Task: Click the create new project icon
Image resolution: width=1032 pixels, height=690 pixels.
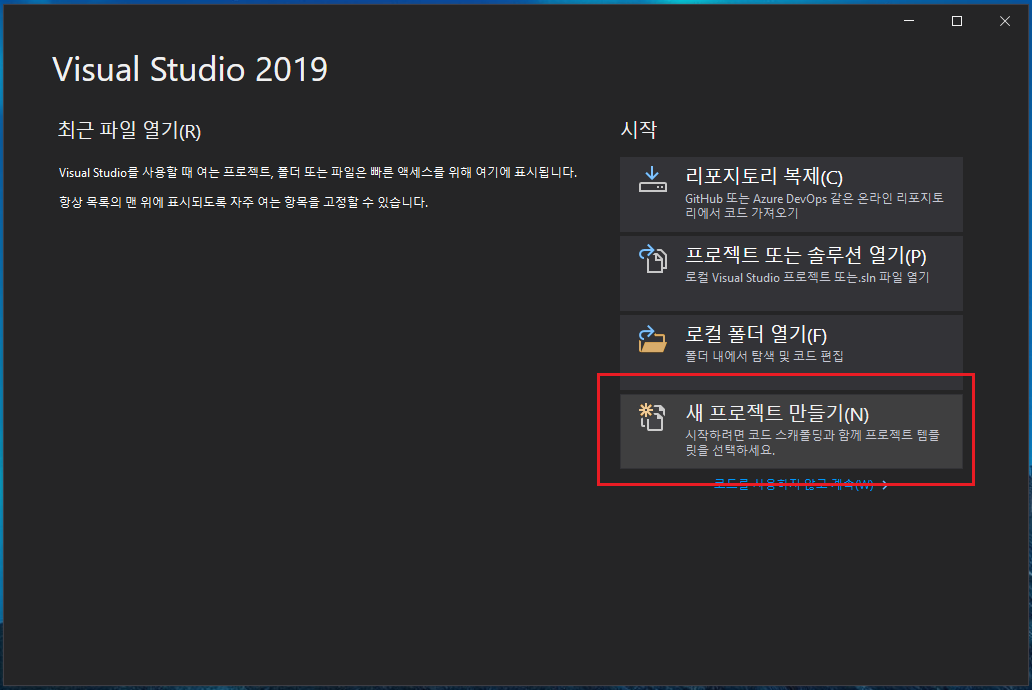Action: tap(652, 417)
